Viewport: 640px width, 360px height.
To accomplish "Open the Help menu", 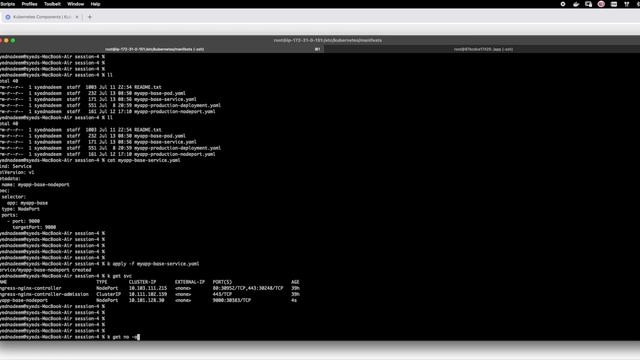I will click(x=96, y=4).
